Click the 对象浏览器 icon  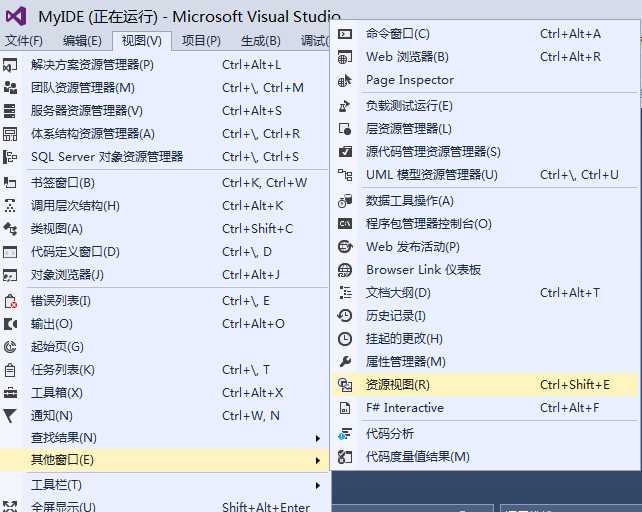[10, 275]
